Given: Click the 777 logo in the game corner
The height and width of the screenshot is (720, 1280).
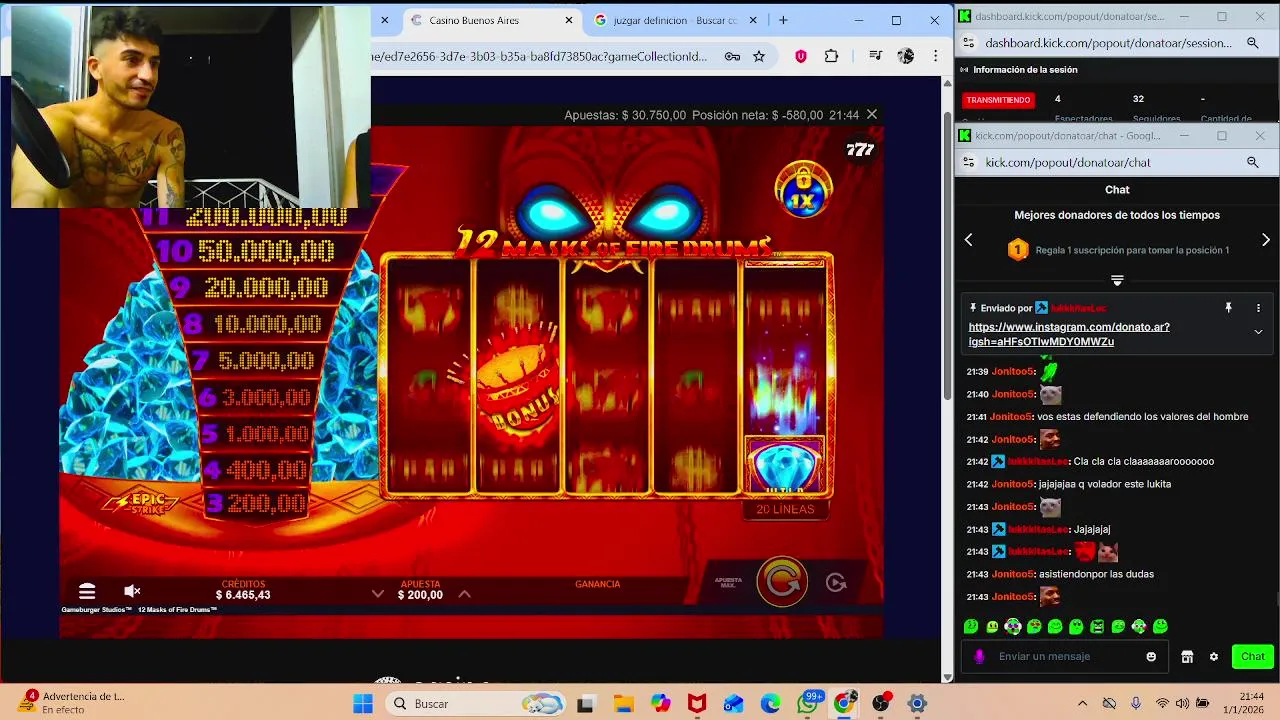Looking at the screenshot, I should coord(860,149).
